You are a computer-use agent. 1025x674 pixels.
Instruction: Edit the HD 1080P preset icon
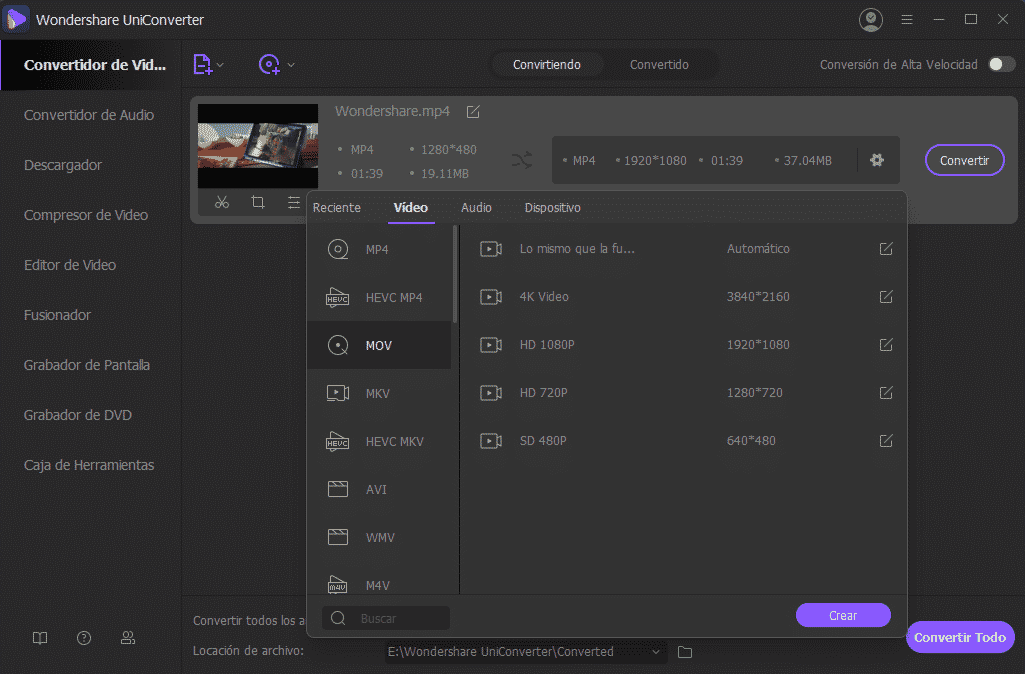[x=885, y=345]
